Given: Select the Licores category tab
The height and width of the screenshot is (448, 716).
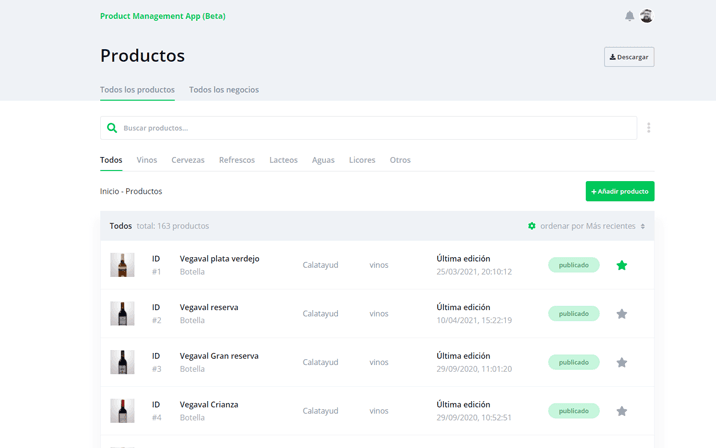Looking at the screenshot, I should pyautogui.click(x=362, y=160).
